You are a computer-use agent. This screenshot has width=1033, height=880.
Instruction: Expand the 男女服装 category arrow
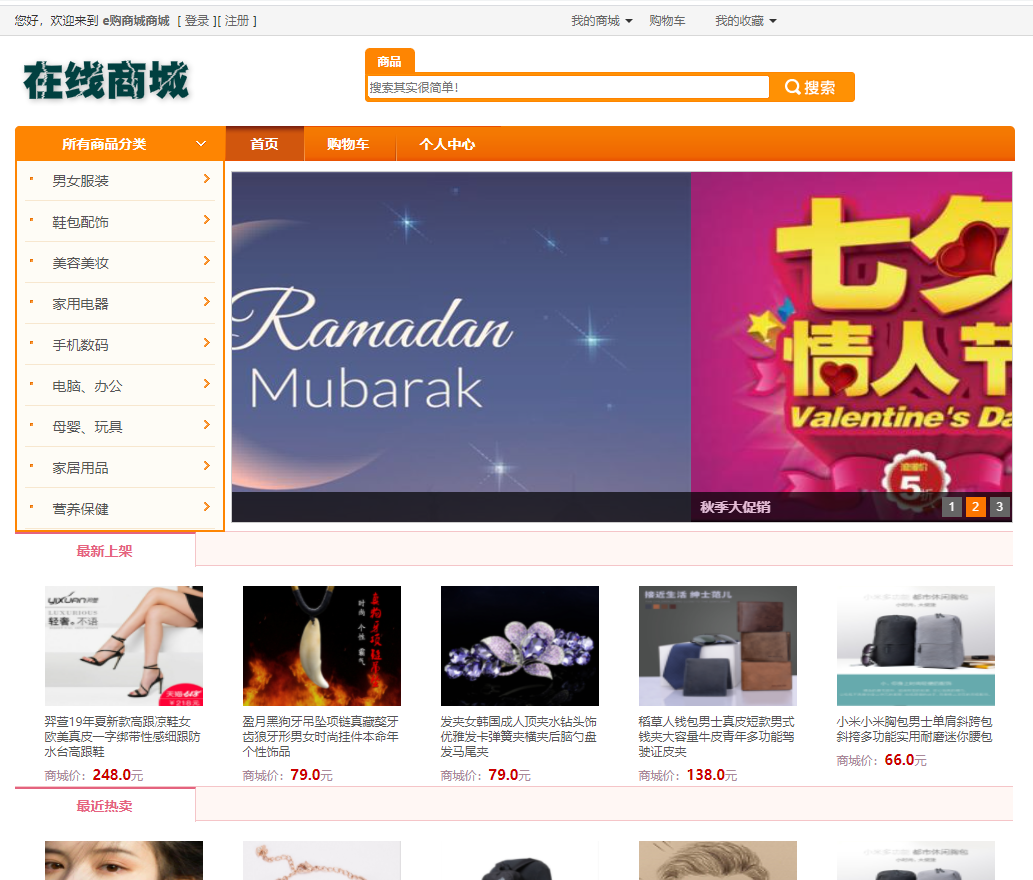click(206, 179)
